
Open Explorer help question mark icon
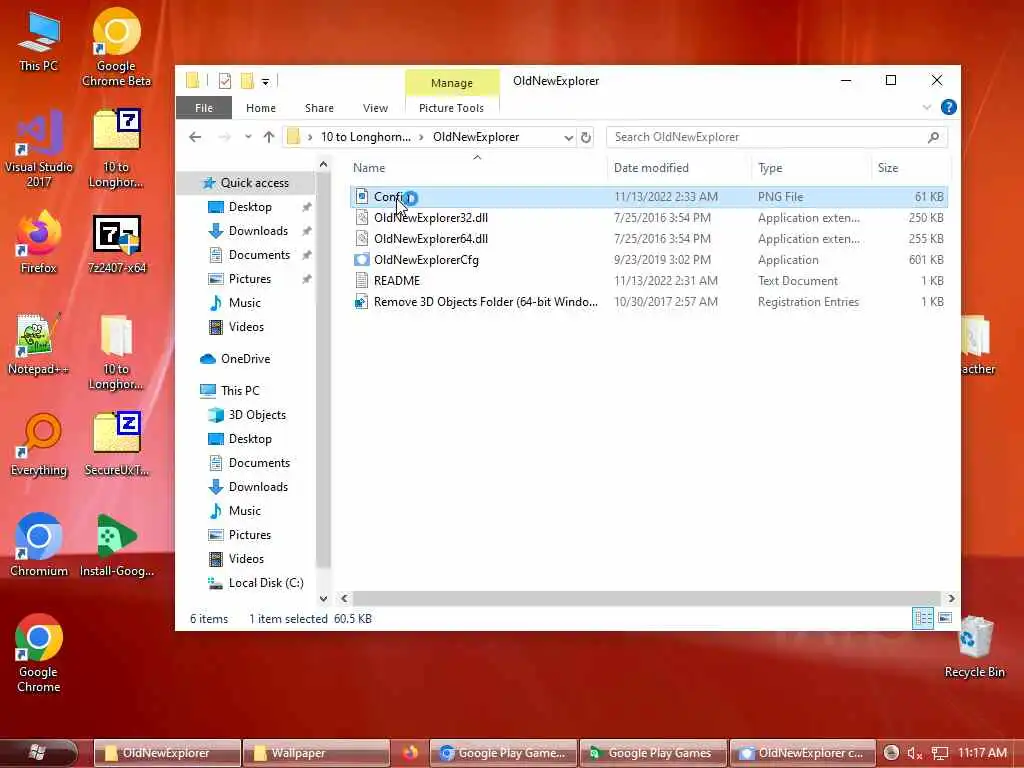click(x=948, y=107)
